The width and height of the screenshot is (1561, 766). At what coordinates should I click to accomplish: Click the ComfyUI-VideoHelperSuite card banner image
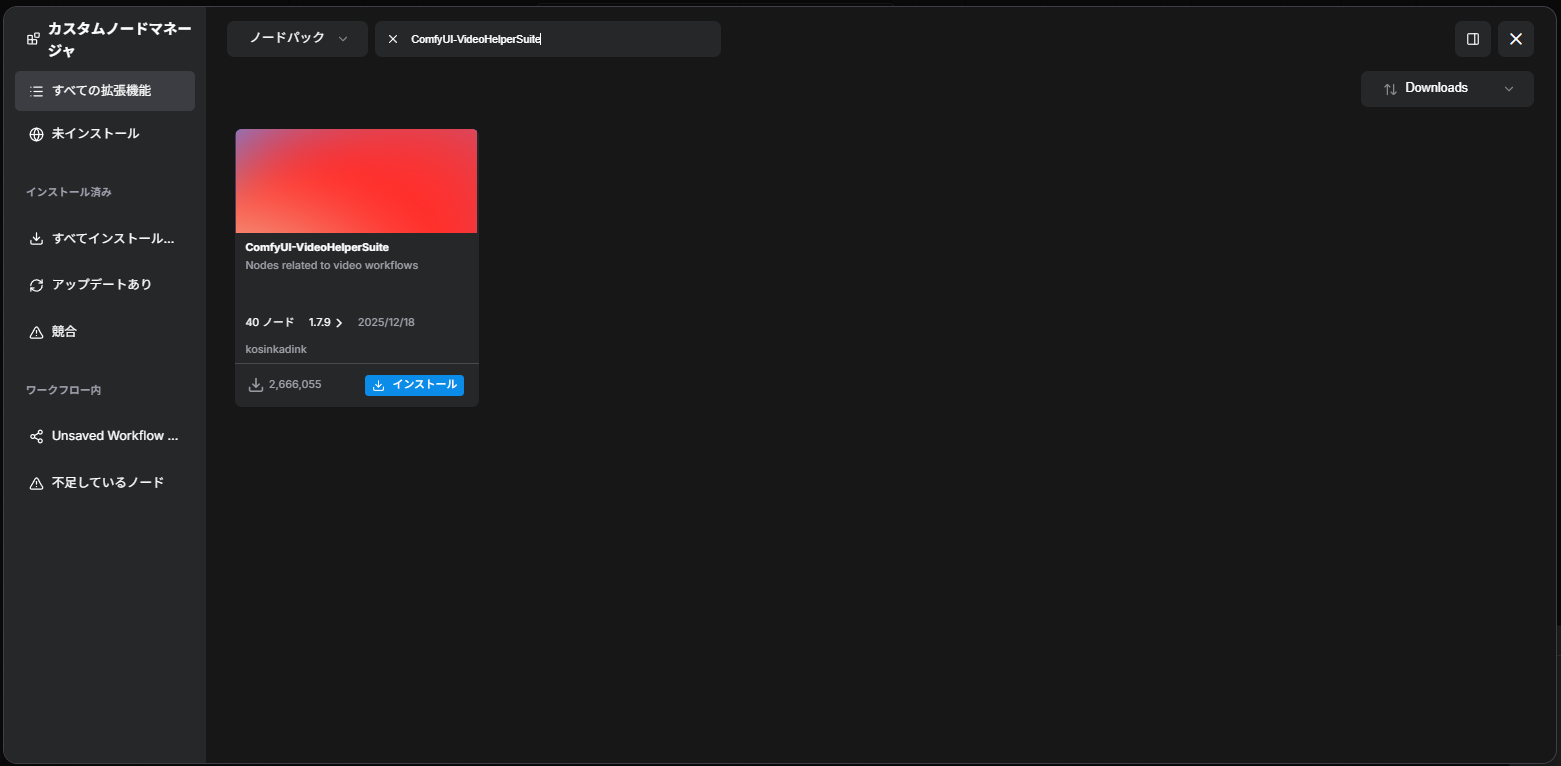[x=356, y=181]
